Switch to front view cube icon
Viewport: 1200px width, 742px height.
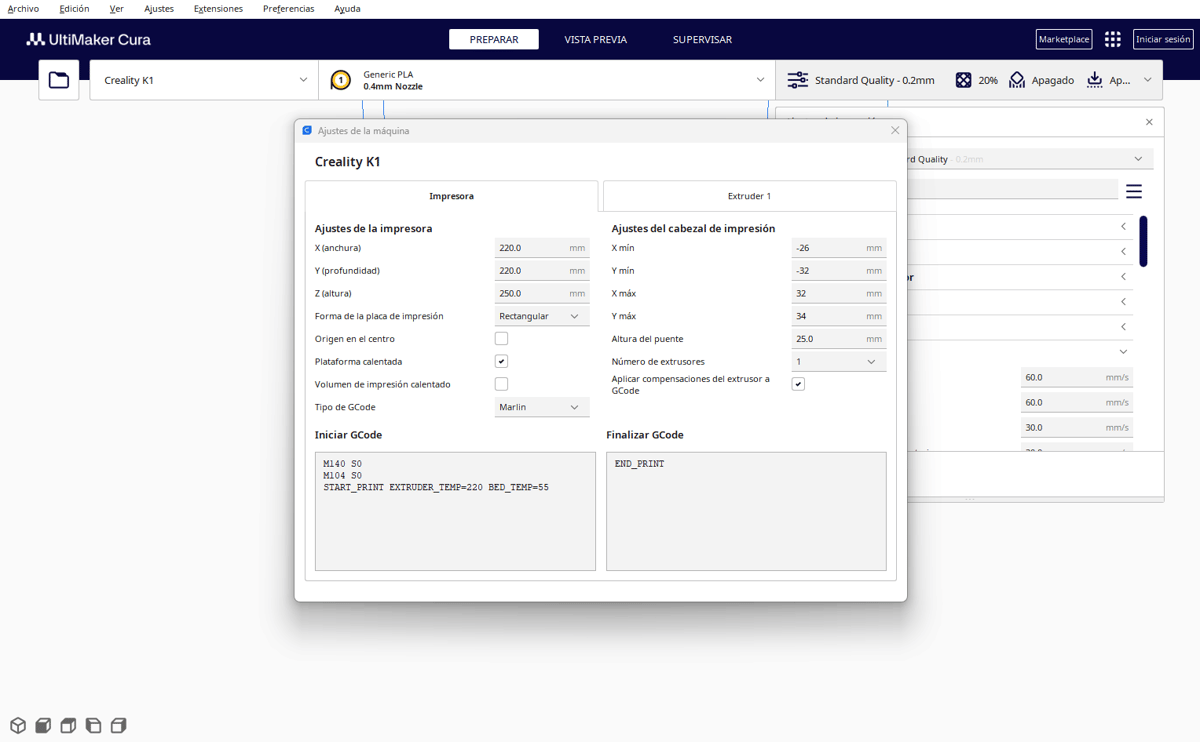[43, 725]
